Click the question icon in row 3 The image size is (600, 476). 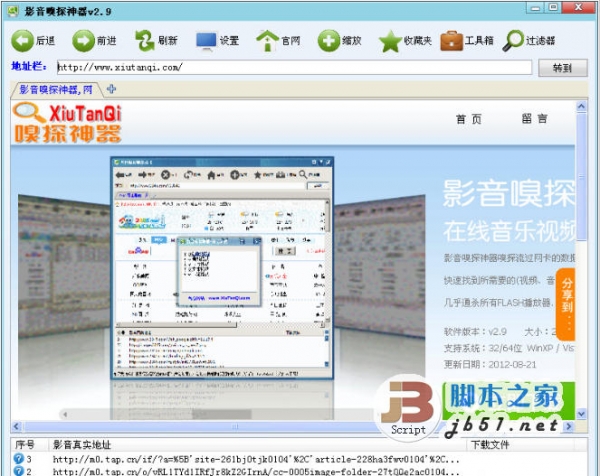coord(18,458)
